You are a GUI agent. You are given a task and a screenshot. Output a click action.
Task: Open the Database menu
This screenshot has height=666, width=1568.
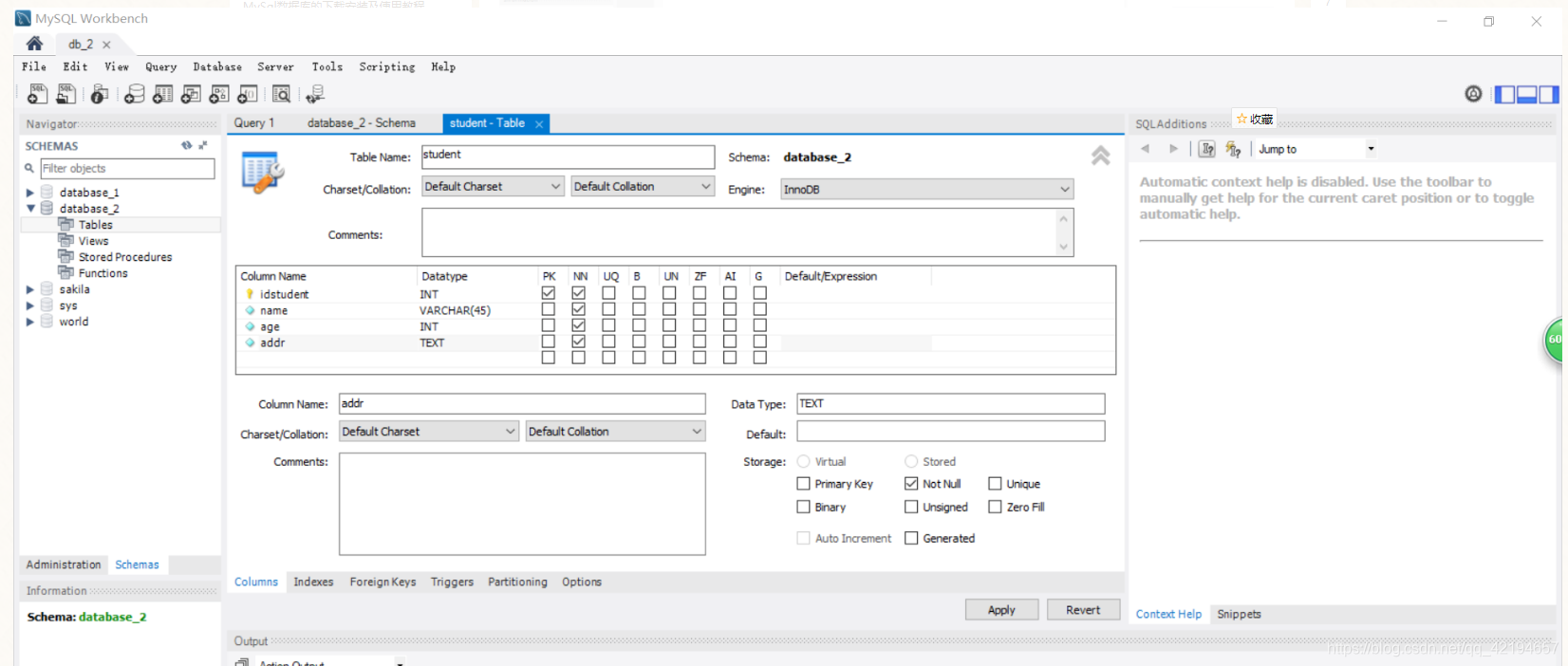[x=217, y=67]
